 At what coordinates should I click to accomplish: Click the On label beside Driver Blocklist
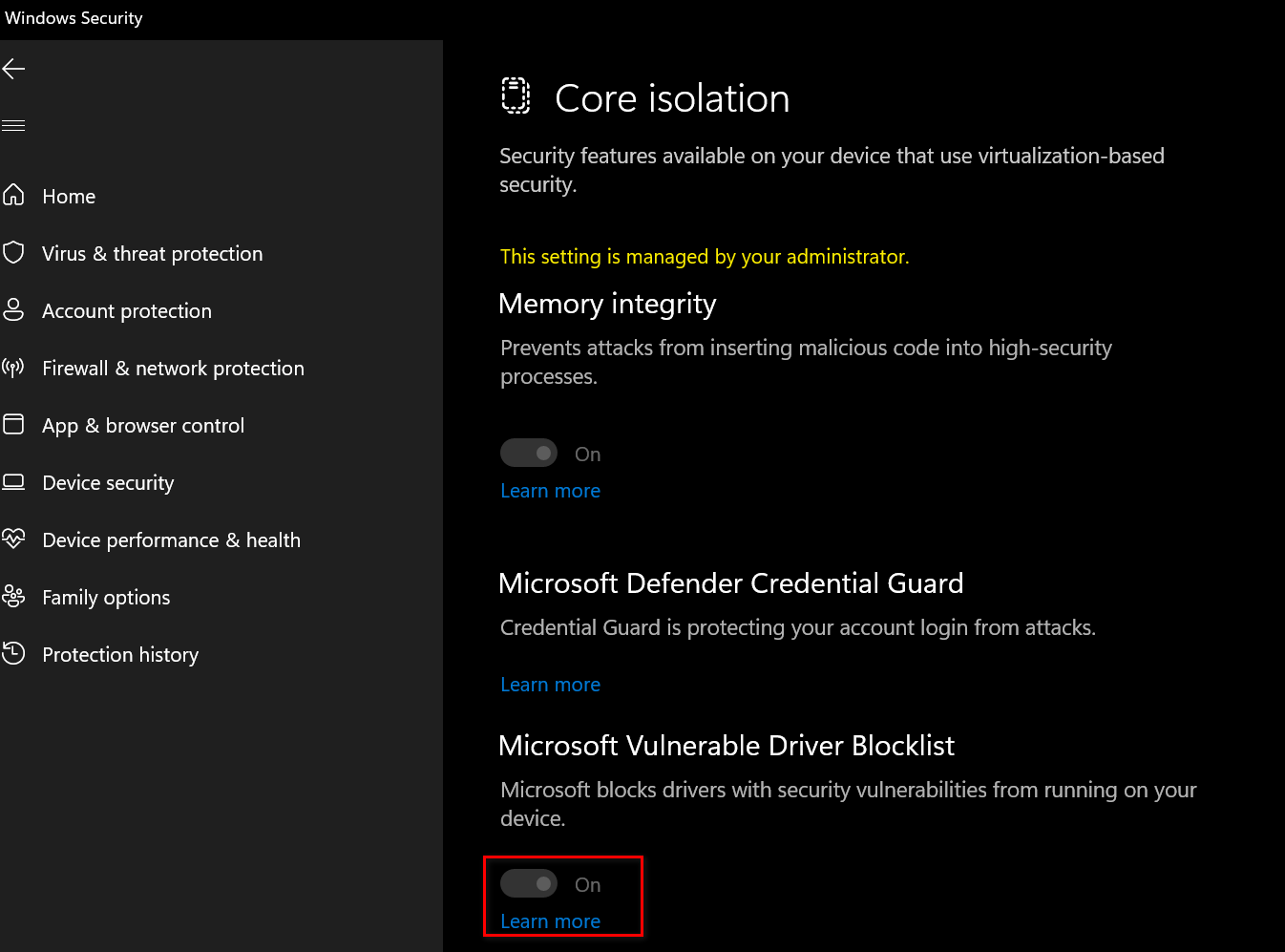point(588,885)
